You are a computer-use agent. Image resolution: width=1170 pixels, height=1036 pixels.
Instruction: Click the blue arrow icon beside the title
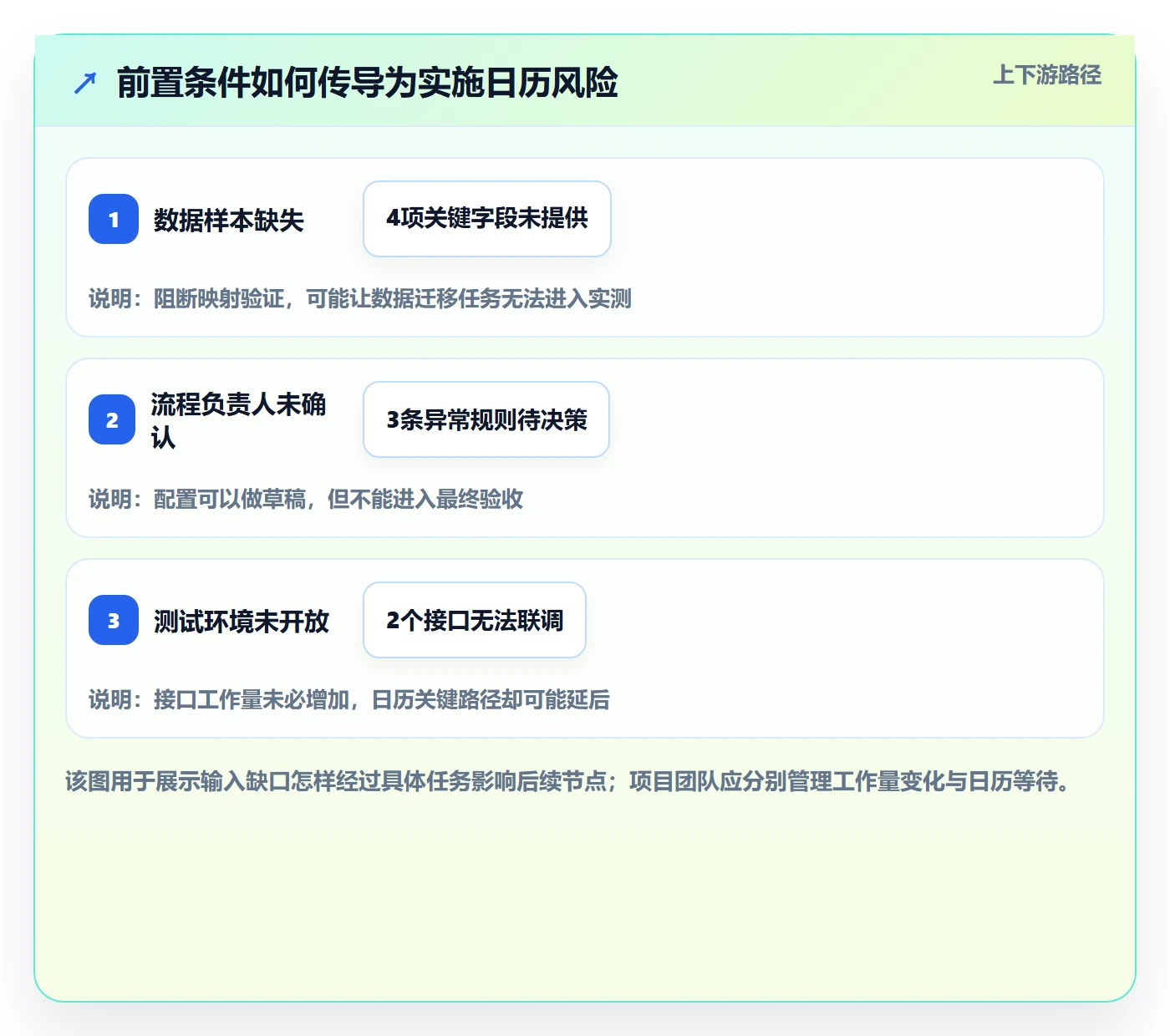(85, 84)
